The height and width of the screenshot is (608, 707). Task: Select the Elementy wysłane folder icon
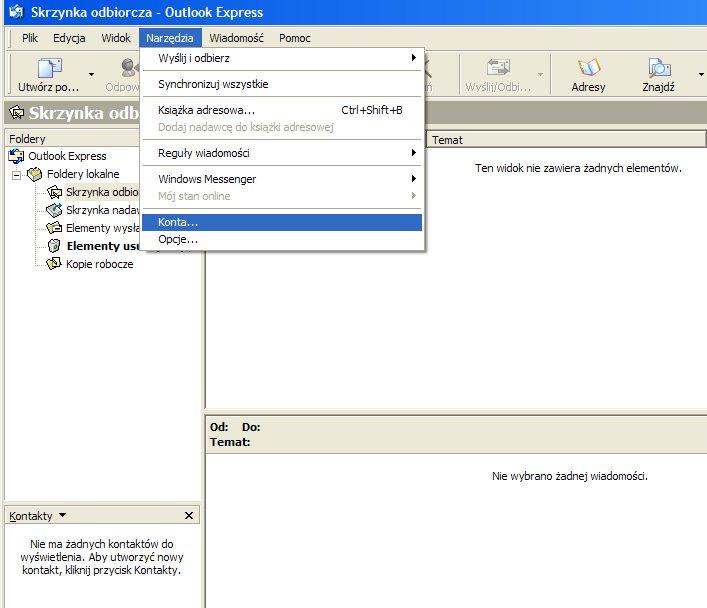[54, 228]
